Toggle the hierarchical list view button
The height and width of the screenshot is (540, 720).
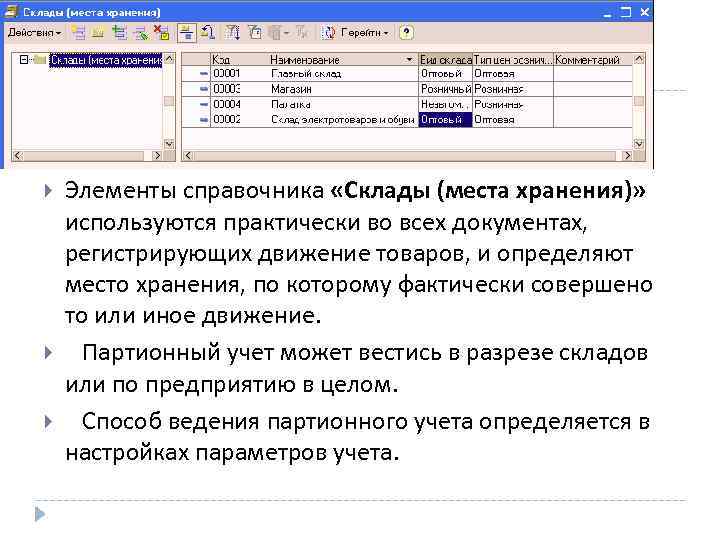[187, 33]
